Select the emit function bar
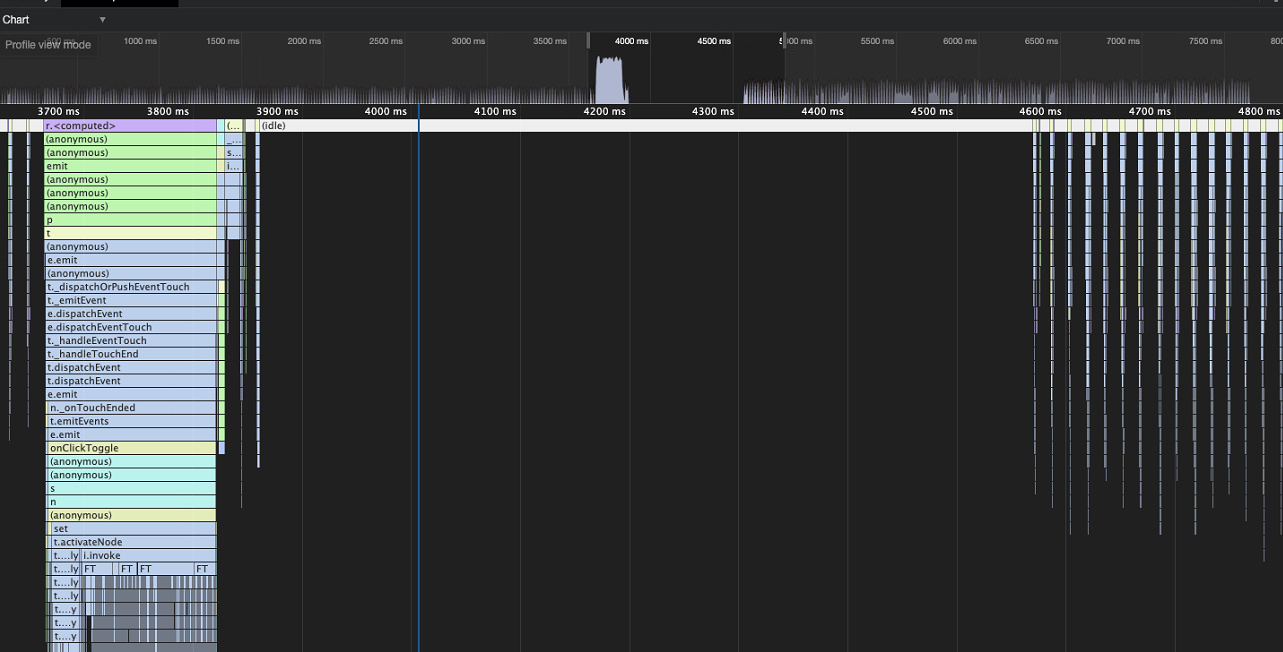Image resolution: width=1283 pixels, height=652 pixels. tap(130, 166)
